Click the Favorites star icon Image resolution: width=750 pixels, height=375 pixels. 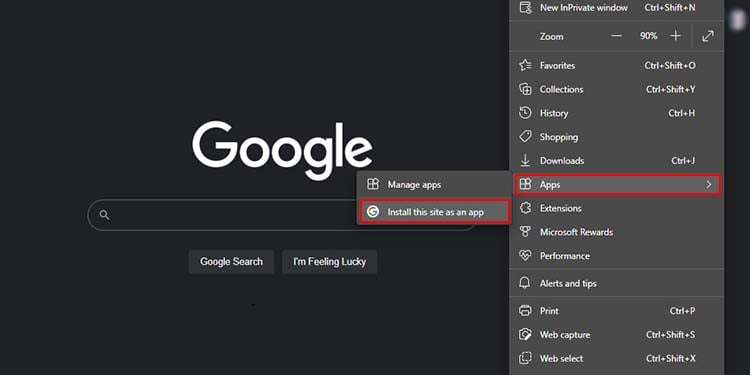(x=525, y=66)
